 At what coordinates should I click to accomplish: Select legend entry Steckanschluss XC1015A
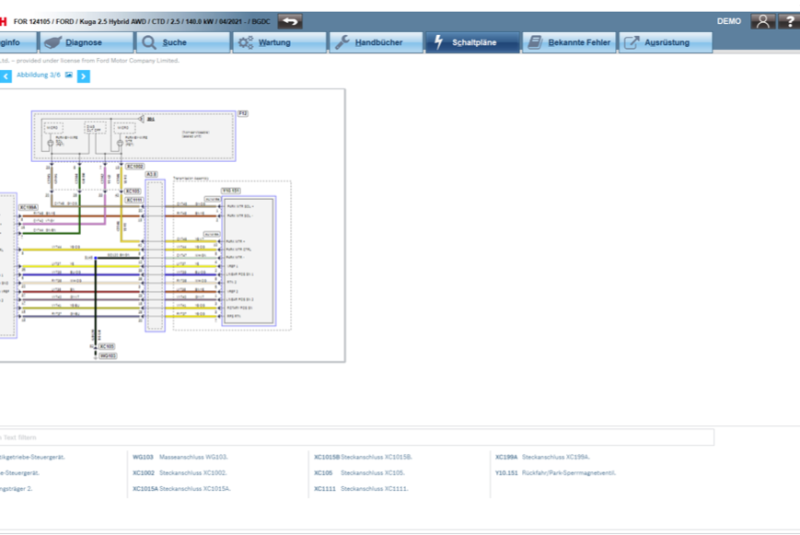[x=182, y=489]
